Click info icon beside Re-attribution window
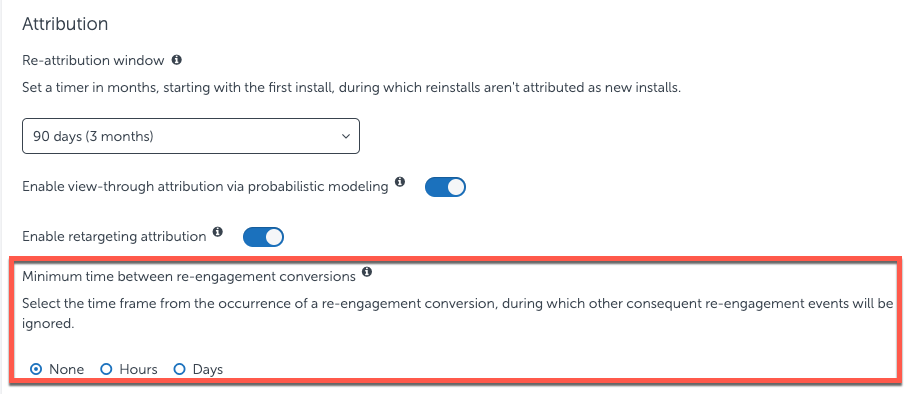 coord(177,59)
